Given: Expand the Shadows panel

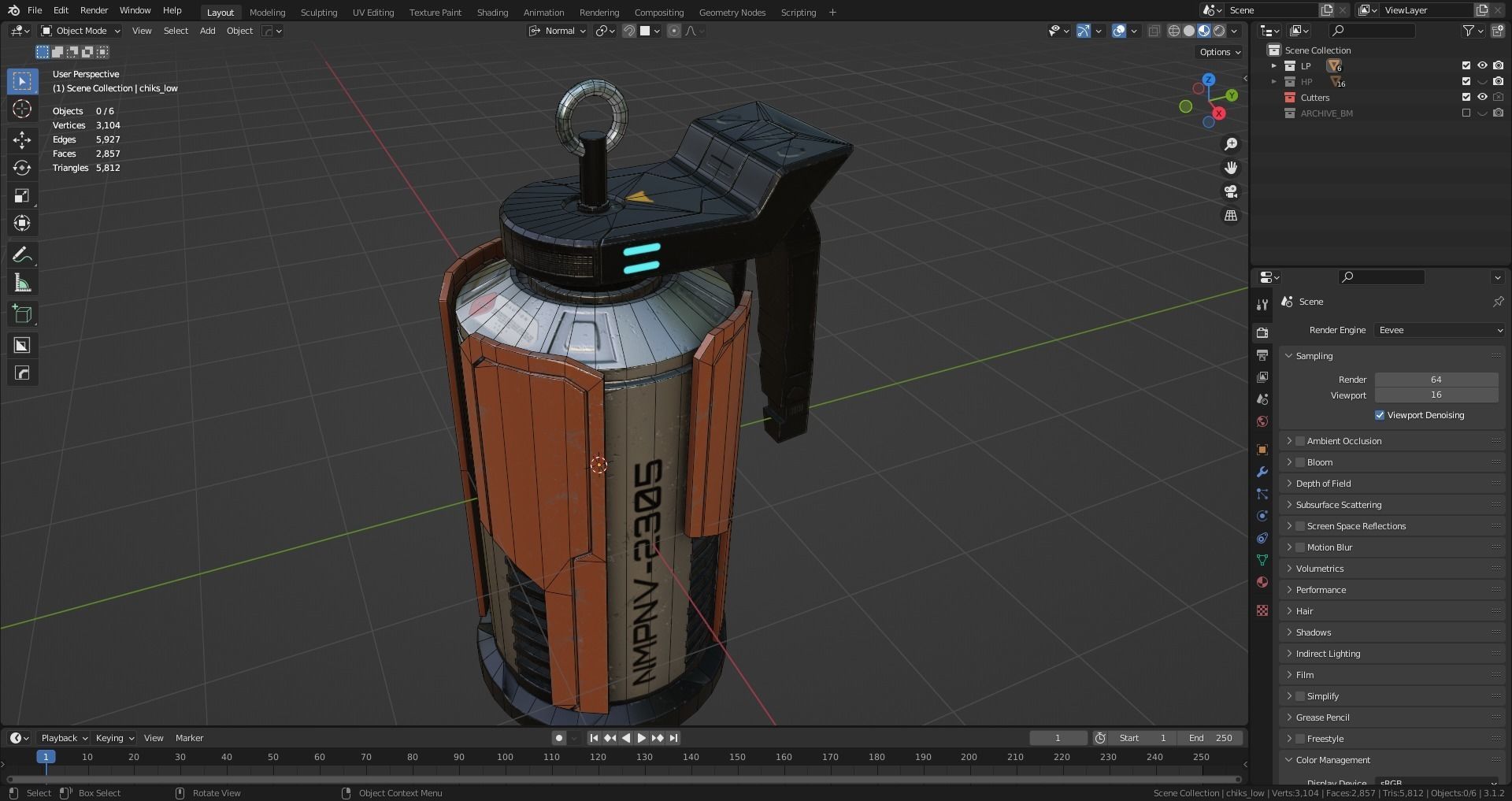Looking at the screenshot, I should 1314,632.
